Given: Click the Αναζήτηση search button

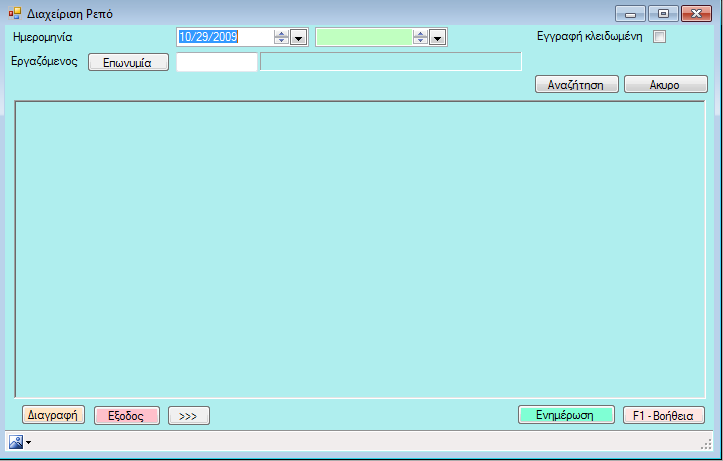Looking at the screenshot, I should [x=576, y=84].
